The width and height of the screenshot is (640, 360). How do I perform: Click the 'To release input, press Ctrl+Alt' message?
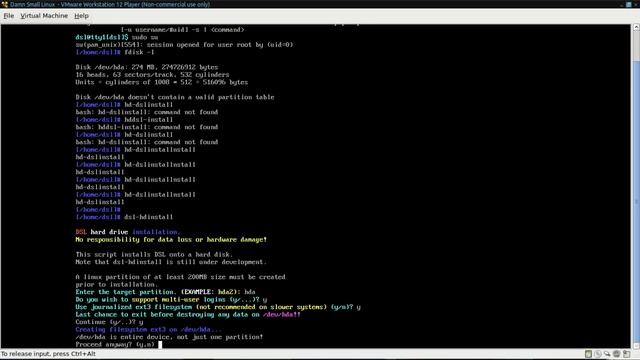pos(48,354)
